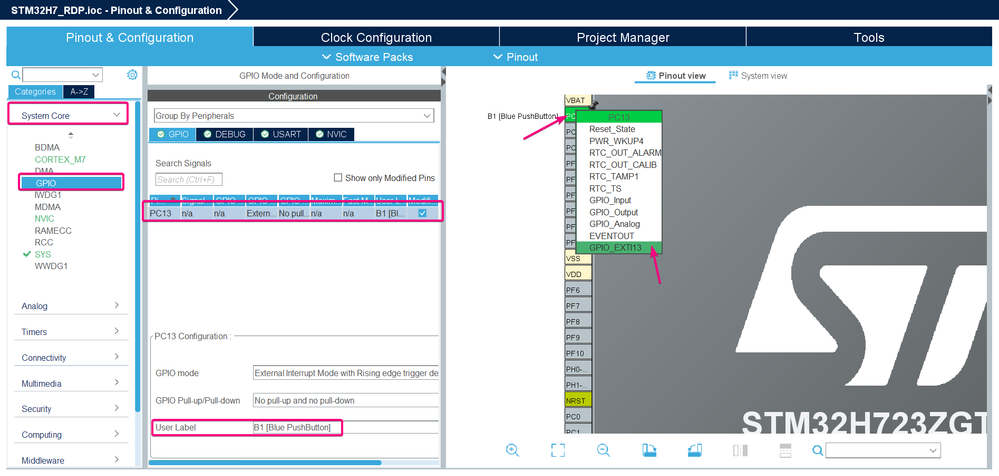Viewport: 999px width, 476px height.
Task: Select GPIO in System Core list
Action: click(70, 183)
